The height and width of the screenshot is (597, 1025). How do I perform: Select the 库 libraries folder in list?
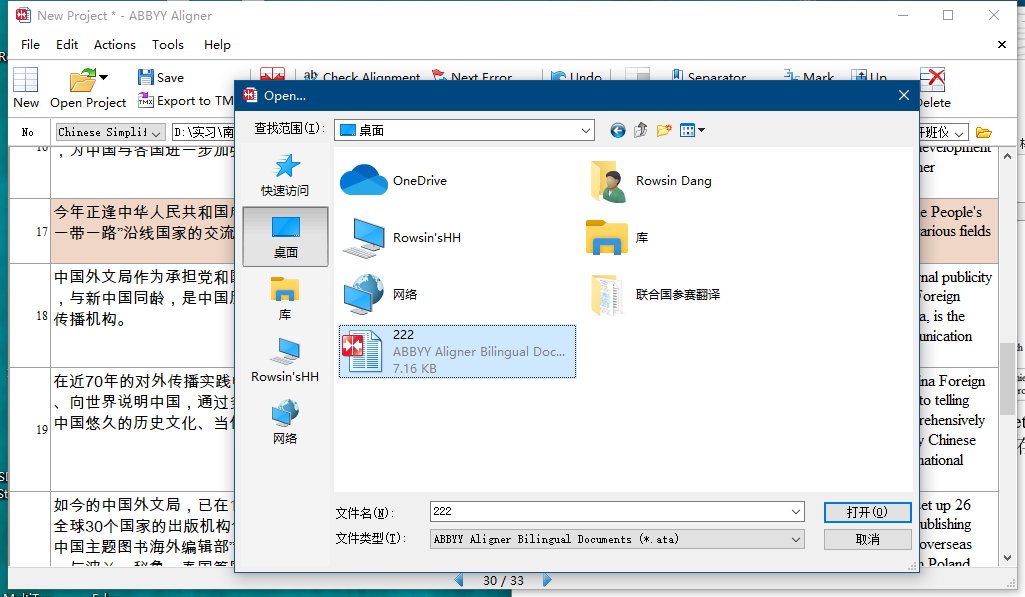(616, 237)
